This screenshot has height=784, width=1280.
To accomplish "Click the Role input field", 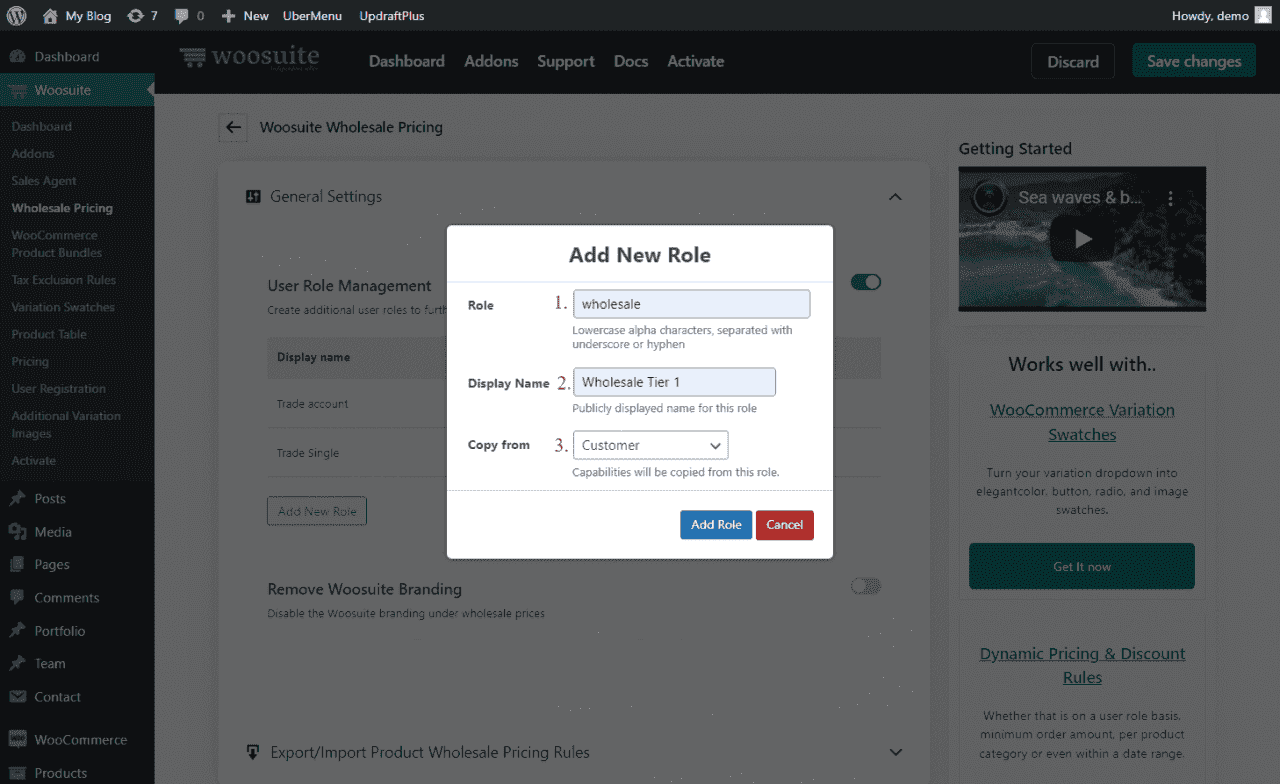I will [x=691, y=304].
